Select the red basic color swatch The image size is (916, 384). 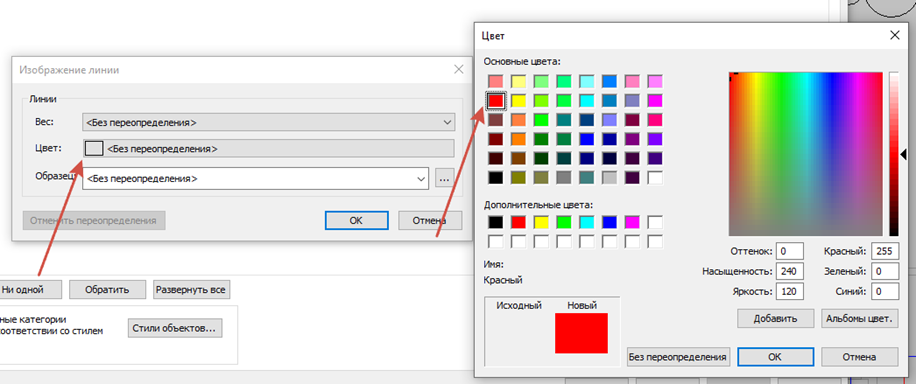click(496, 101)
